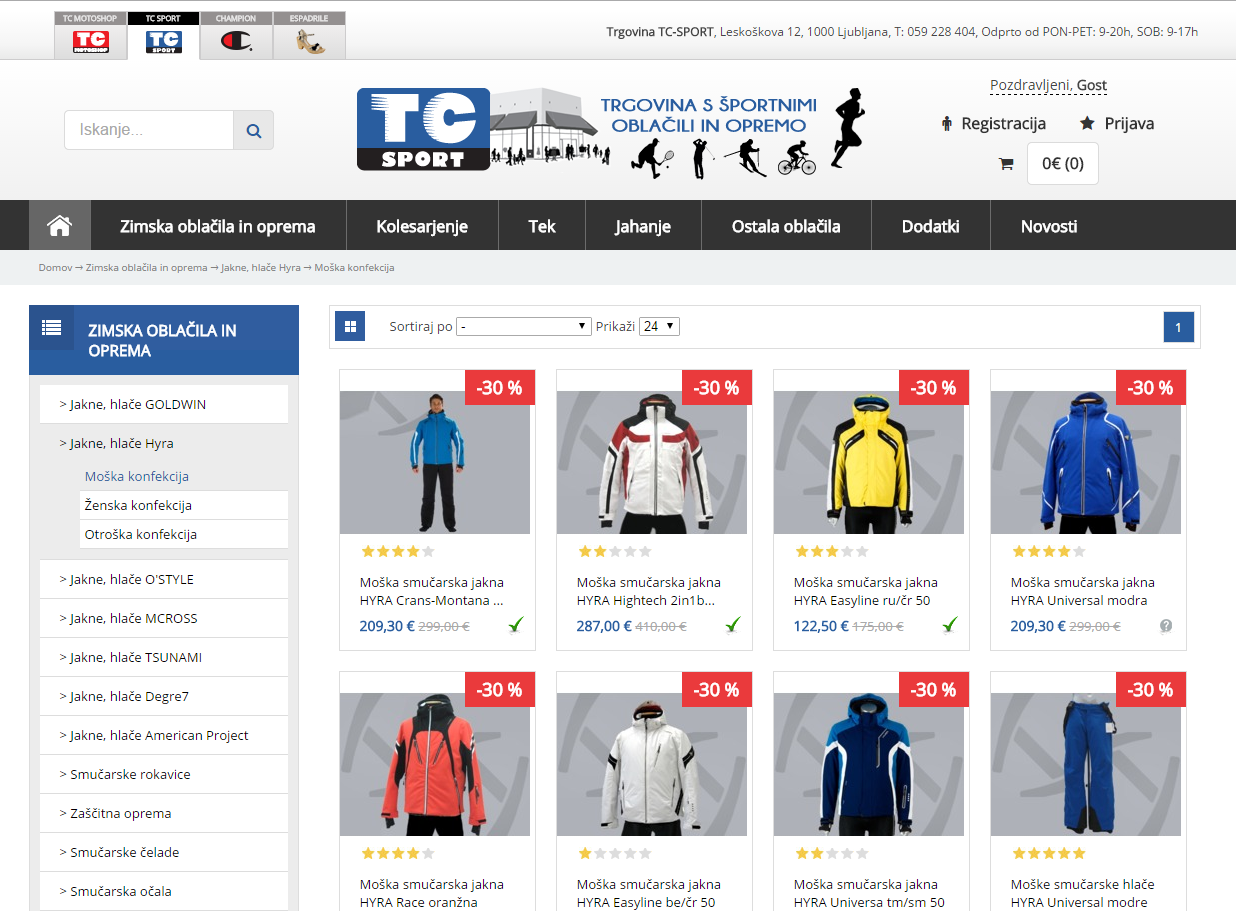Screen dimensions: 1236x911
Task: Click the Iskanje search input field
Action: coord(149,130)
